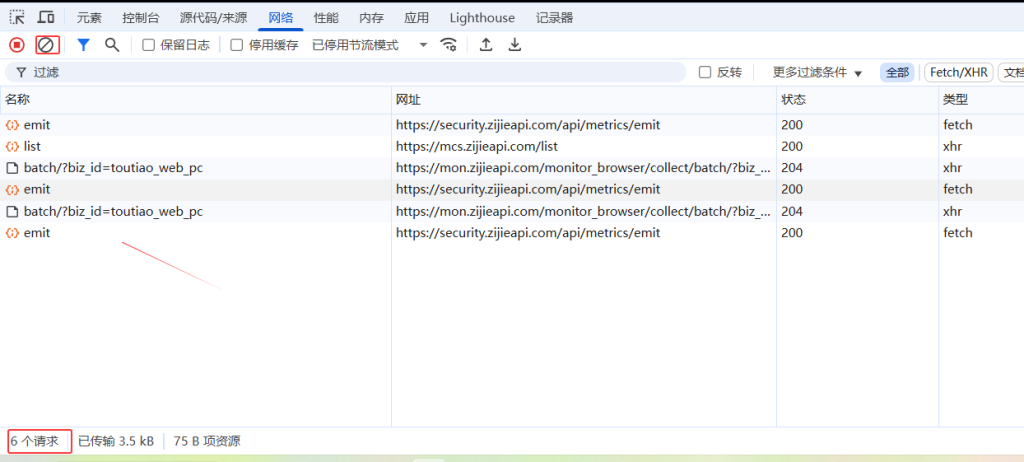This screenshot has width=1024, height=462.
Task: Expand the 更多过滤条件 dropdown
Action: [817, 72]
